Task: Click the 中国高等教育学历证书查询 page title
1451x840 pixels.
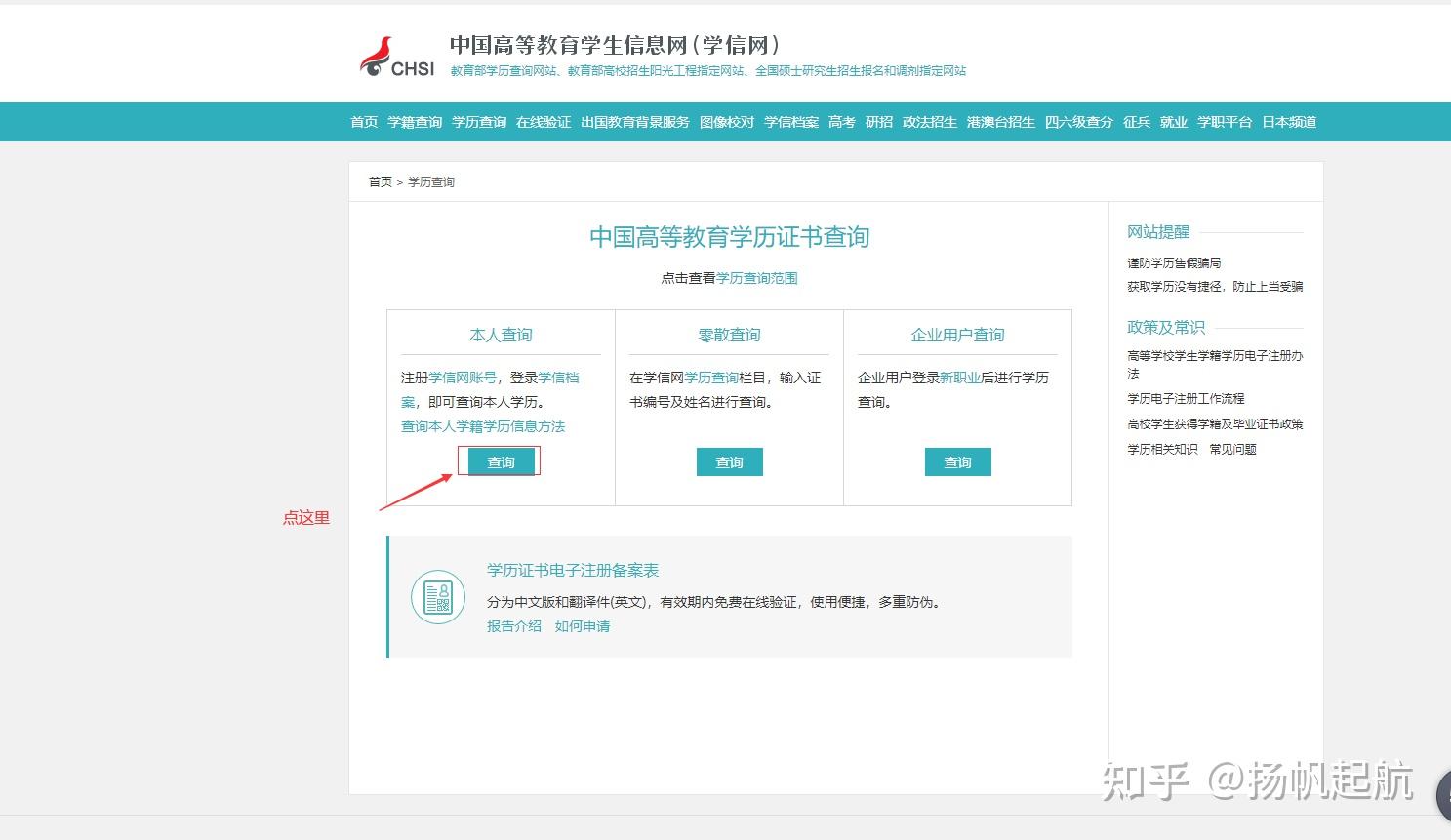Action: tap(729, 237)
